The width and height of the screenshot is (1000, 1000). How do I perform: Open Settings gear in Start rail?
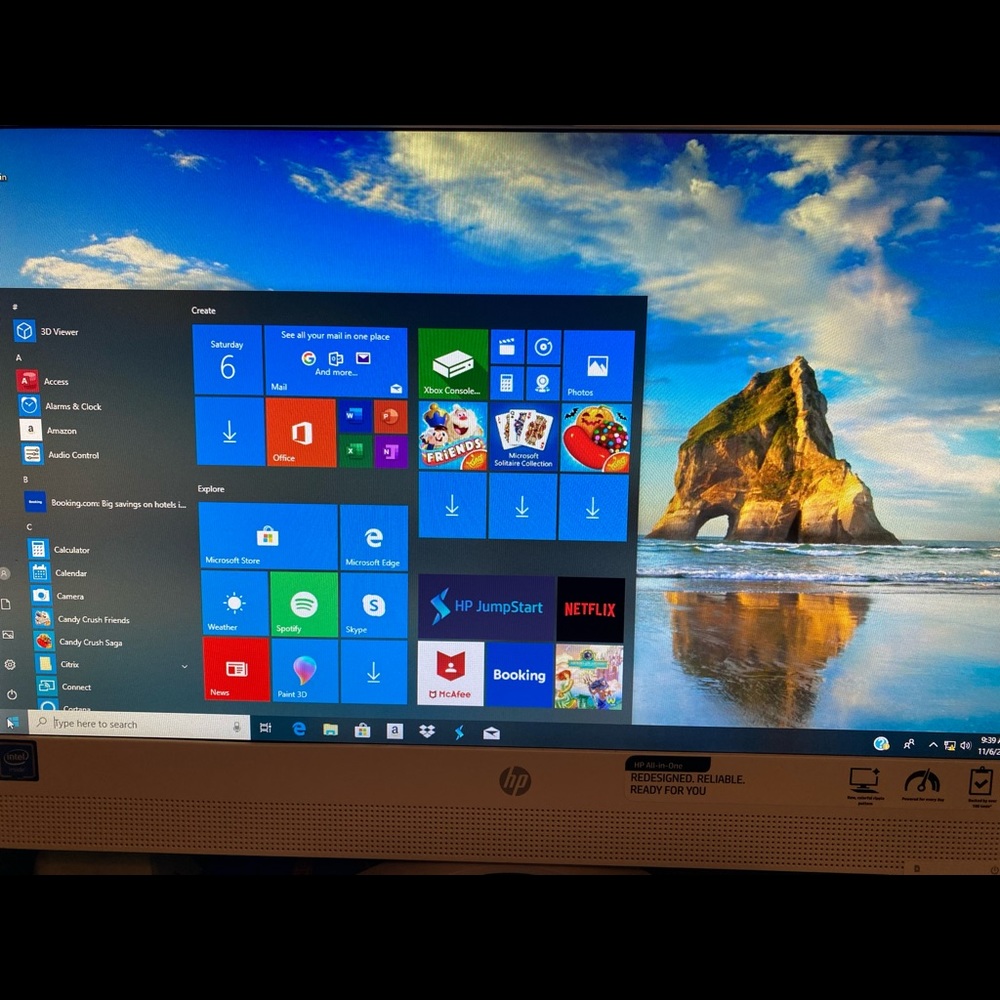click(x=10, y=665)
